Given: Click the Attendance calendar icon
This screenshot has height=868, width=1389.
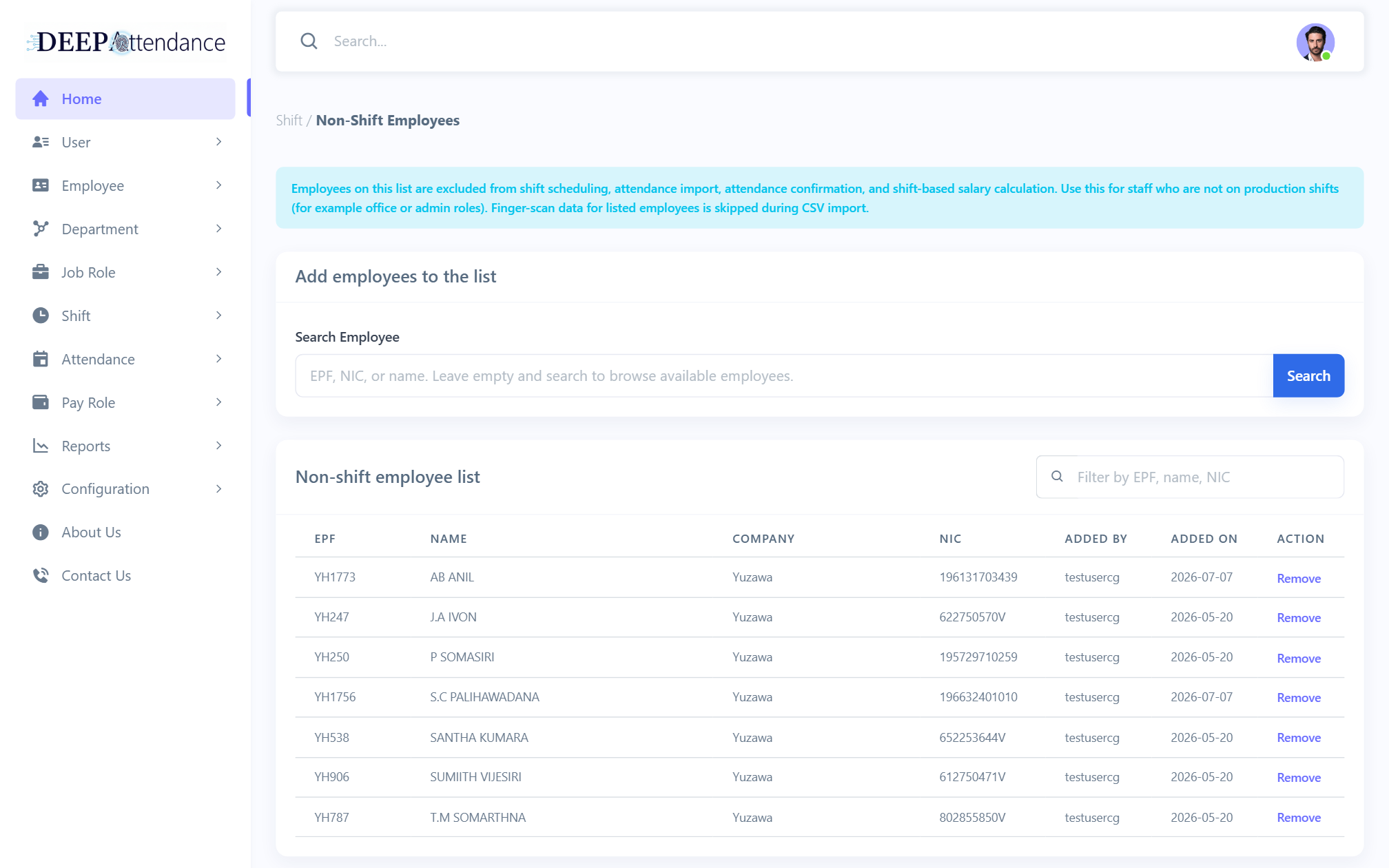Looking at the screenshot, I should tap(41, 359).
